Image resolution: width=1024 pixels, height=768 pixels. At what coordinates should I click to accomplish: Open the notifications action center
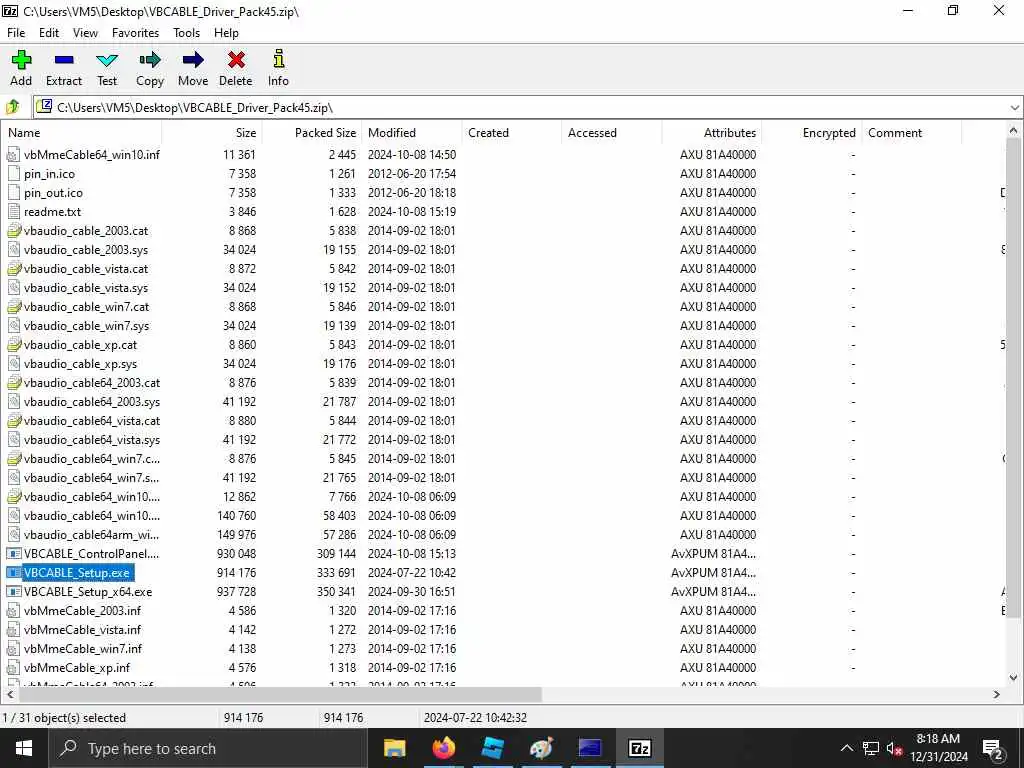(993, 749)
